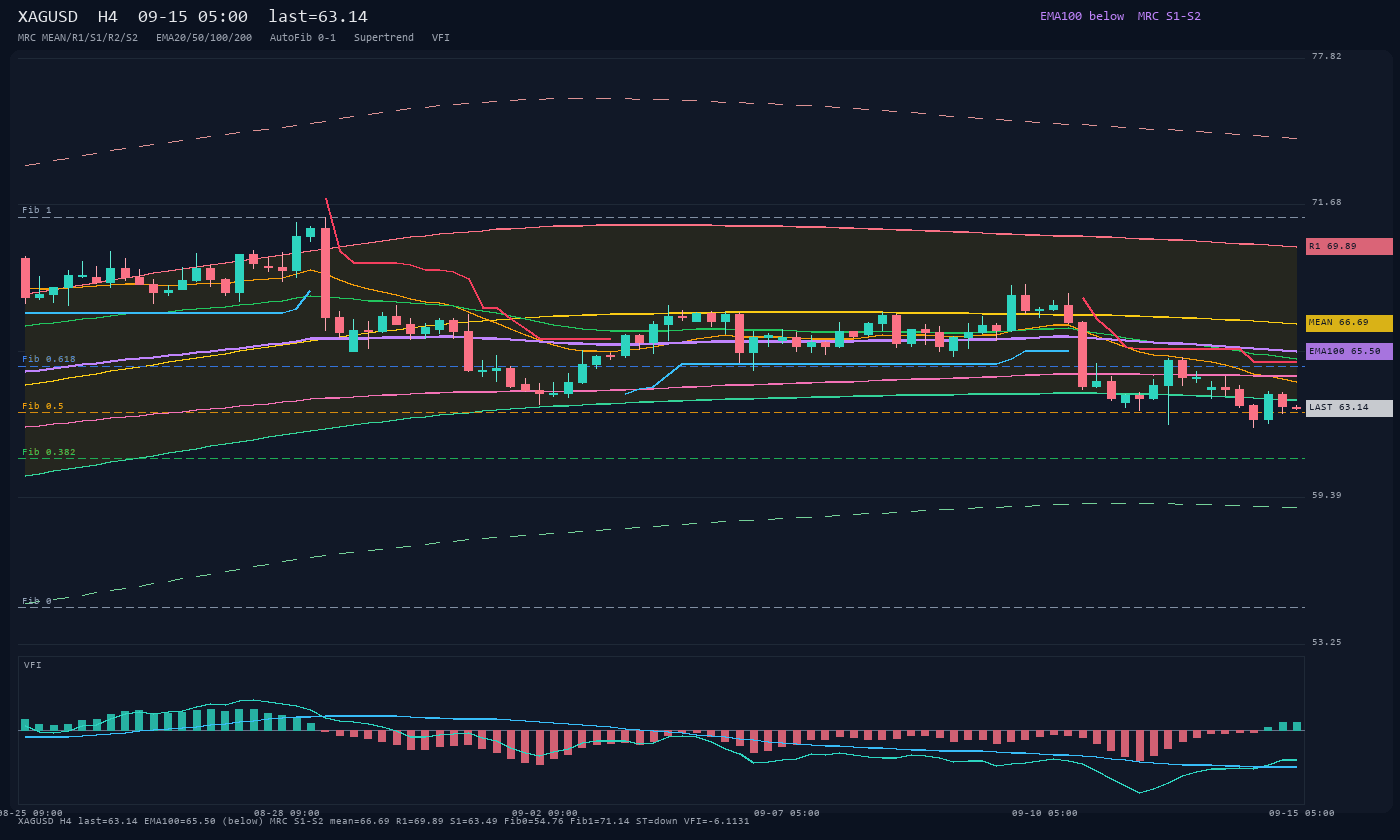Select "VFI" in the top indicator legend

[441, 38]
